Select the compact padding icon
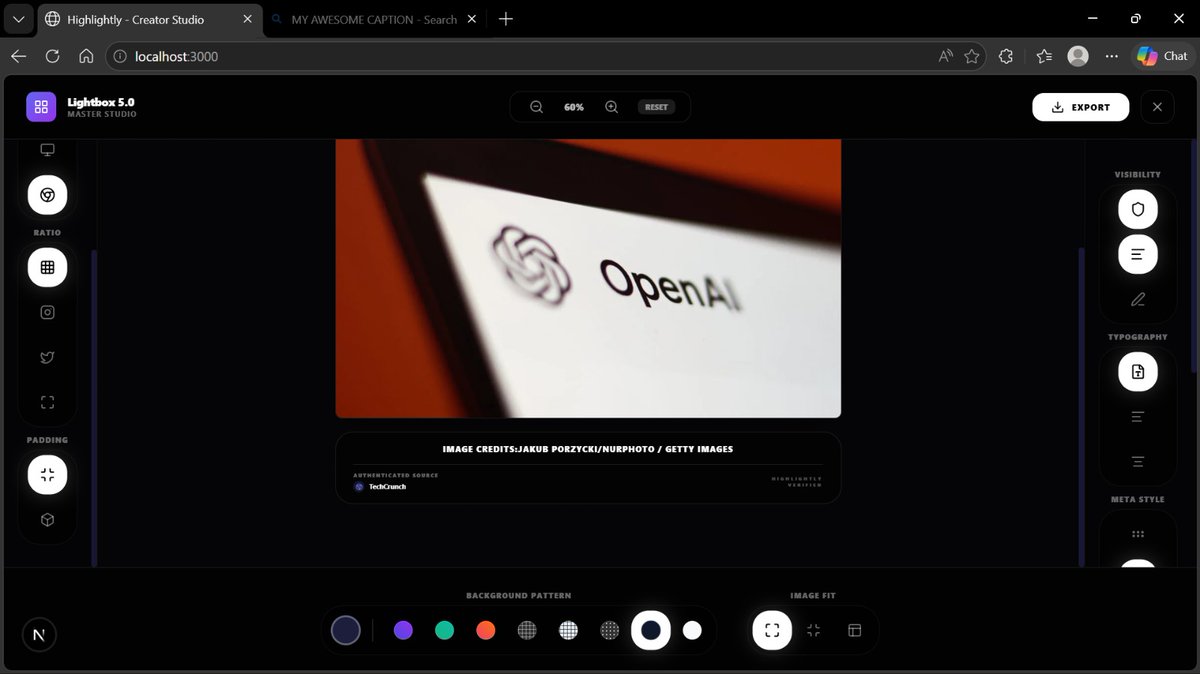 [x=47, y=475]
